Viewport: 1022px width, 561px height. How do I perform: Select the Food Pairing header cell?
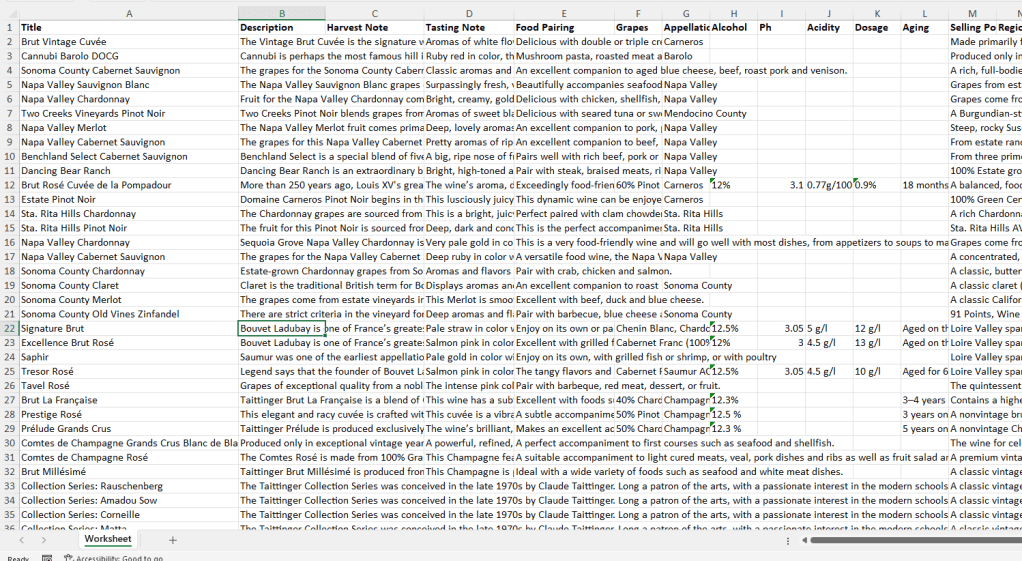[x=563, y=27]
